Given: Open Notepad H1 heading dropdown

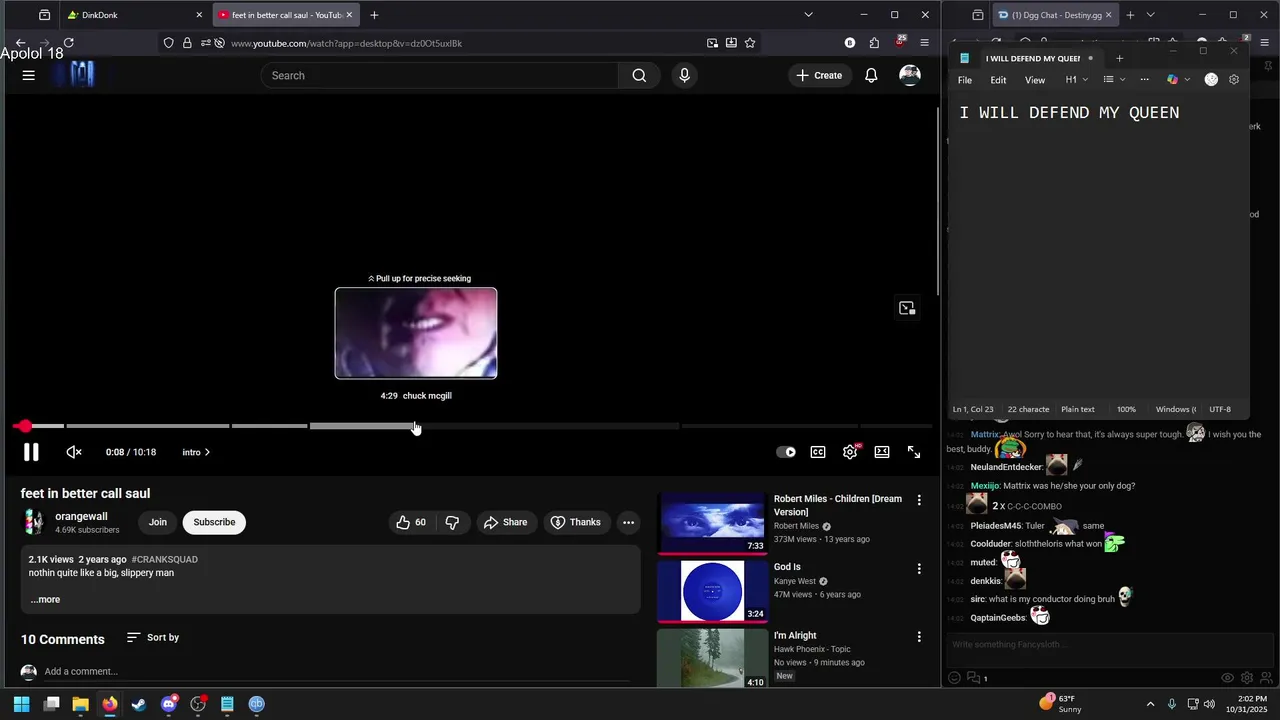Looking at the screenshot, I should [x=1076, y=80].
